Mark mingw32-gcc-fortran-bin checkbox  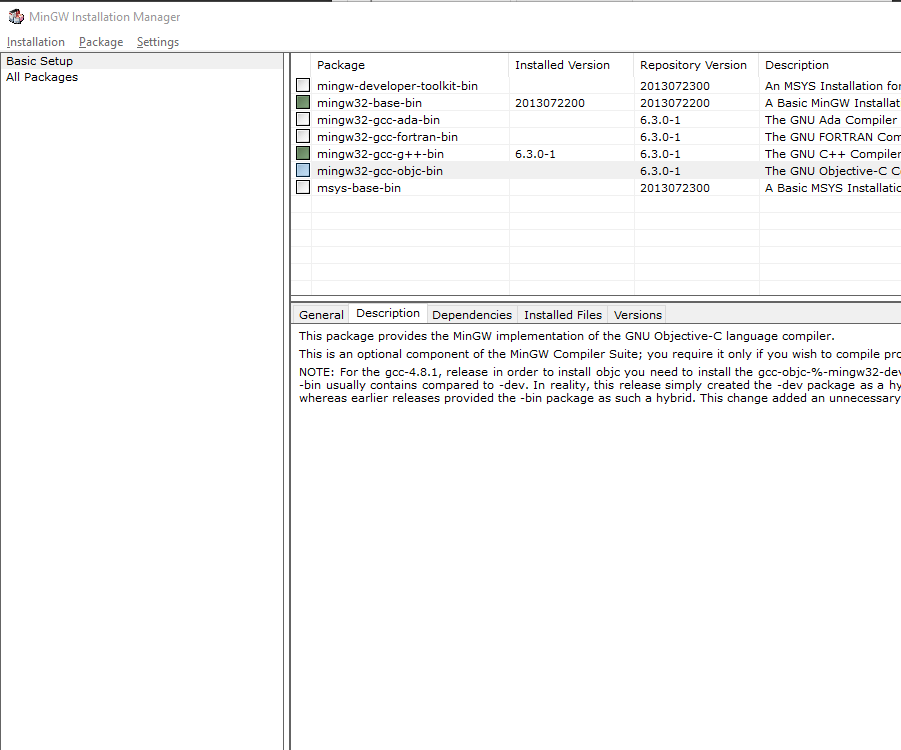(303, 136)
